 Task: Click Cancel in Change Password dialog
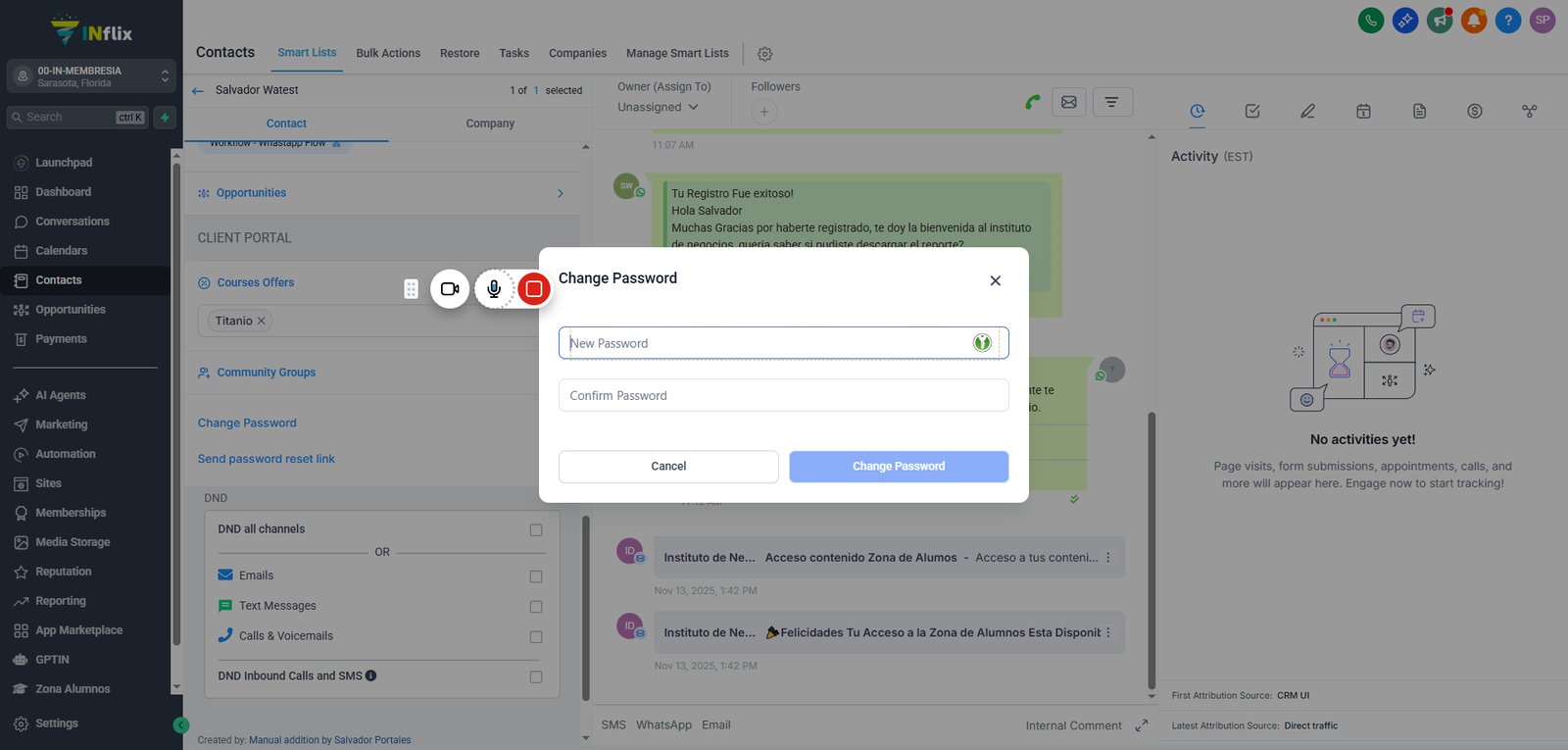point(668,467)
